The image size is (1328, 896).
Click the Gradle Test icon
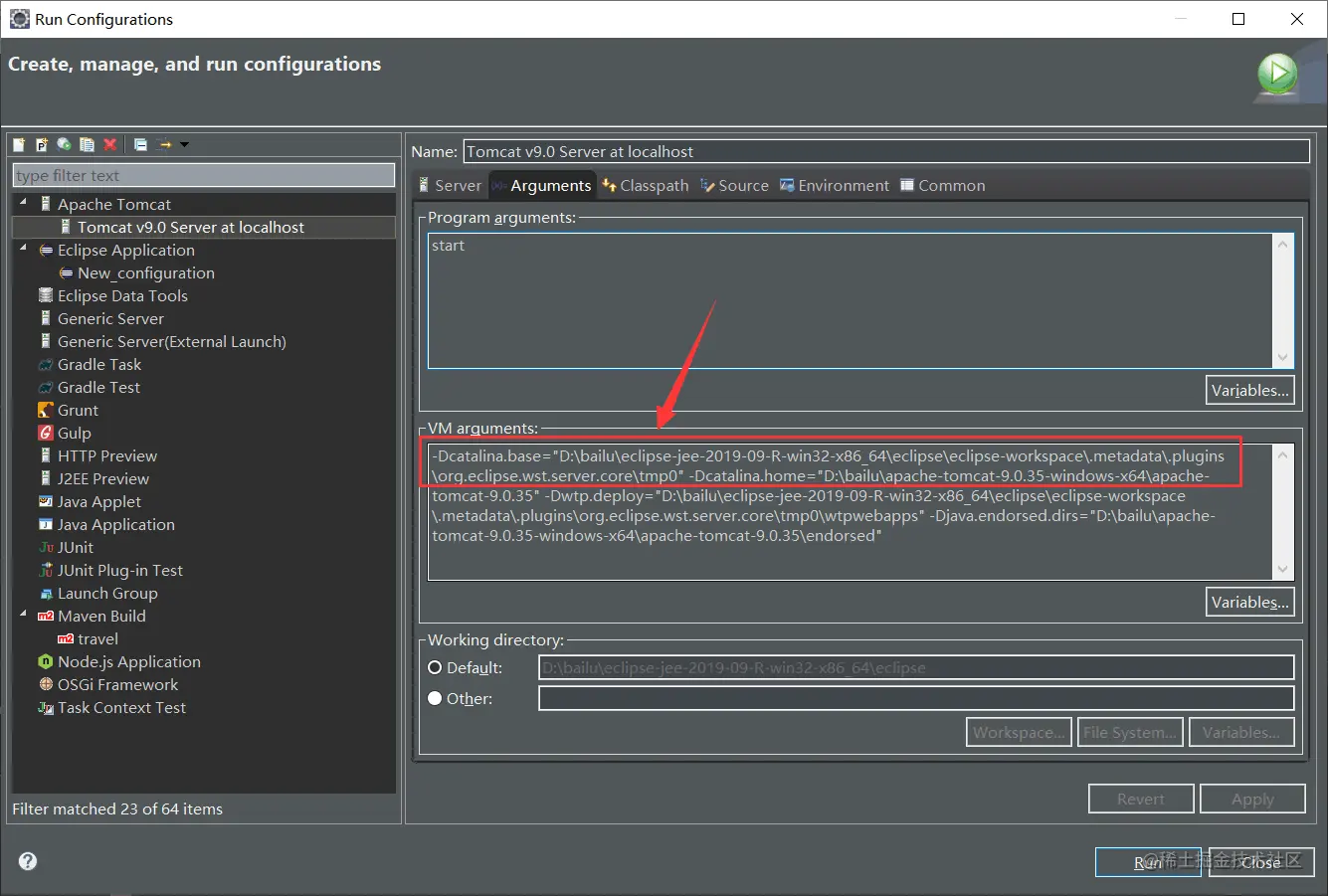pyautogui.click(x=46, y=387)
